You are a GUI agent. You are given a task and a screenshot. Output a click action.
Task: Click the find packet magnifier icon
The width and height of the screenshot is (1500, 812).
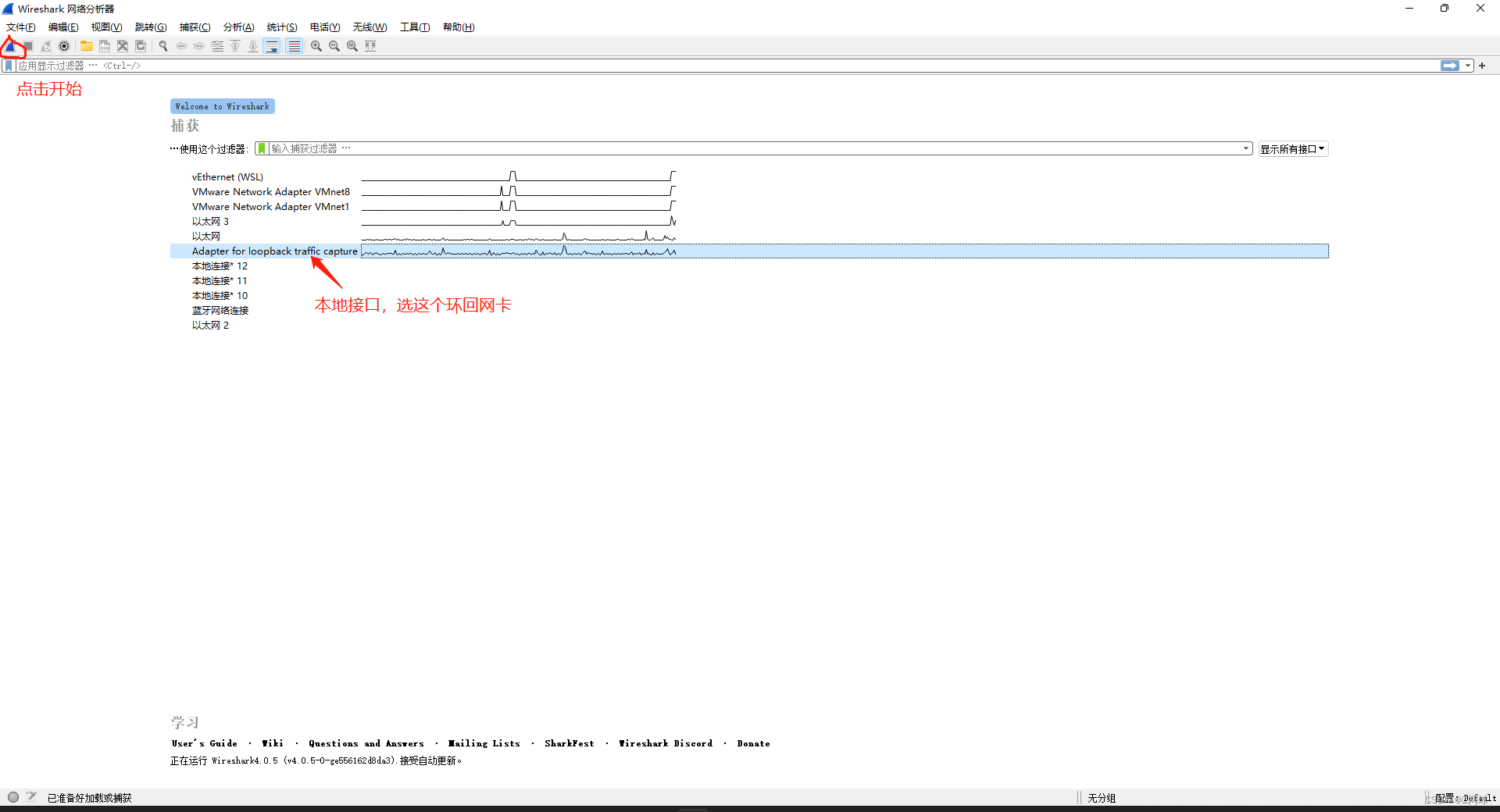point(163,46)
